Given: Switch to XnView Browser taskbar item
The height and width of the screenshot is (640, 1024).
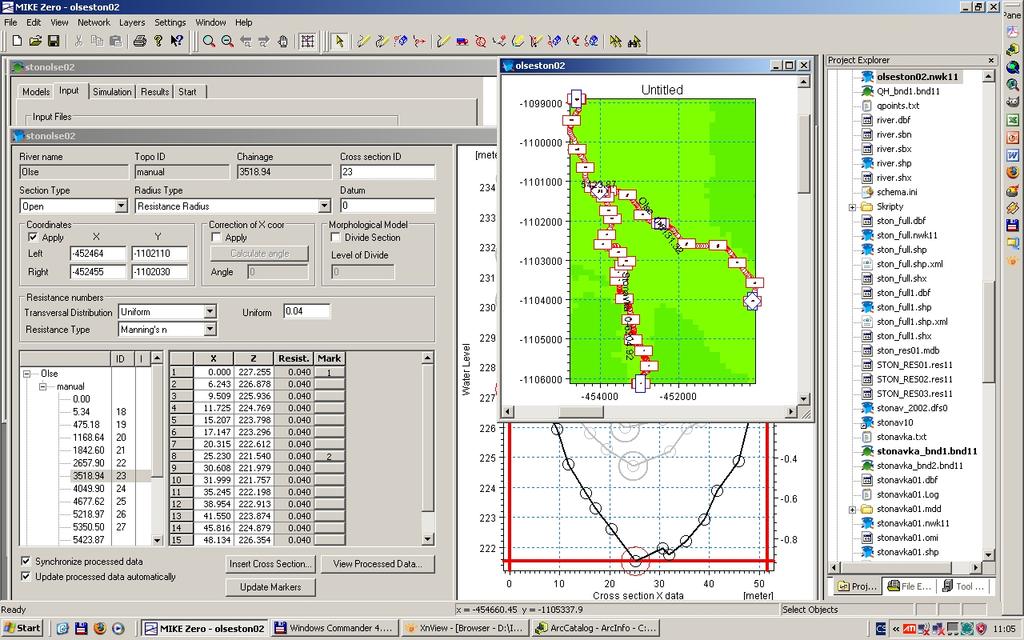Looking at the screenshot, I should [464, 628].
